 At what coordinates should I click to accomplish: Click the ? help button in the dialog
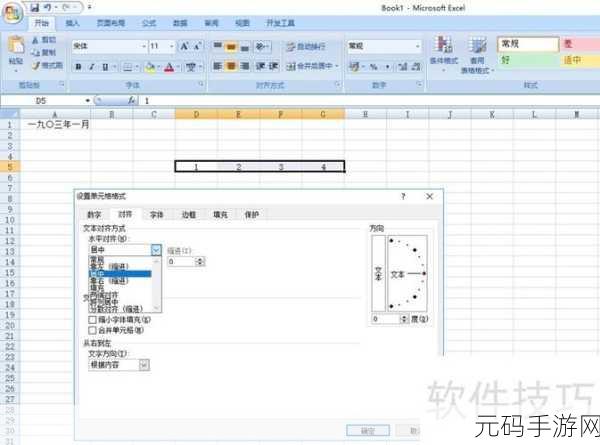coord(403,196)
